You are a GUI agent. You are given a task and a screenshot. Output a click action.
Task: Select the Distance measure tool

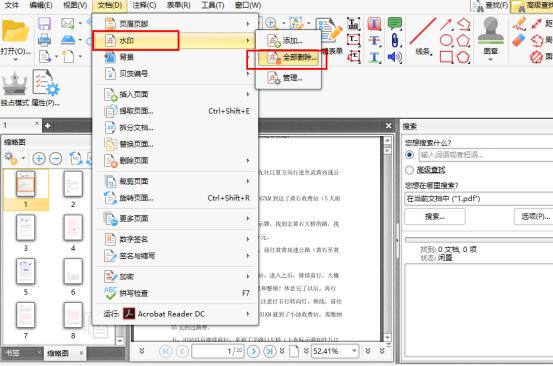click(537, 24)
